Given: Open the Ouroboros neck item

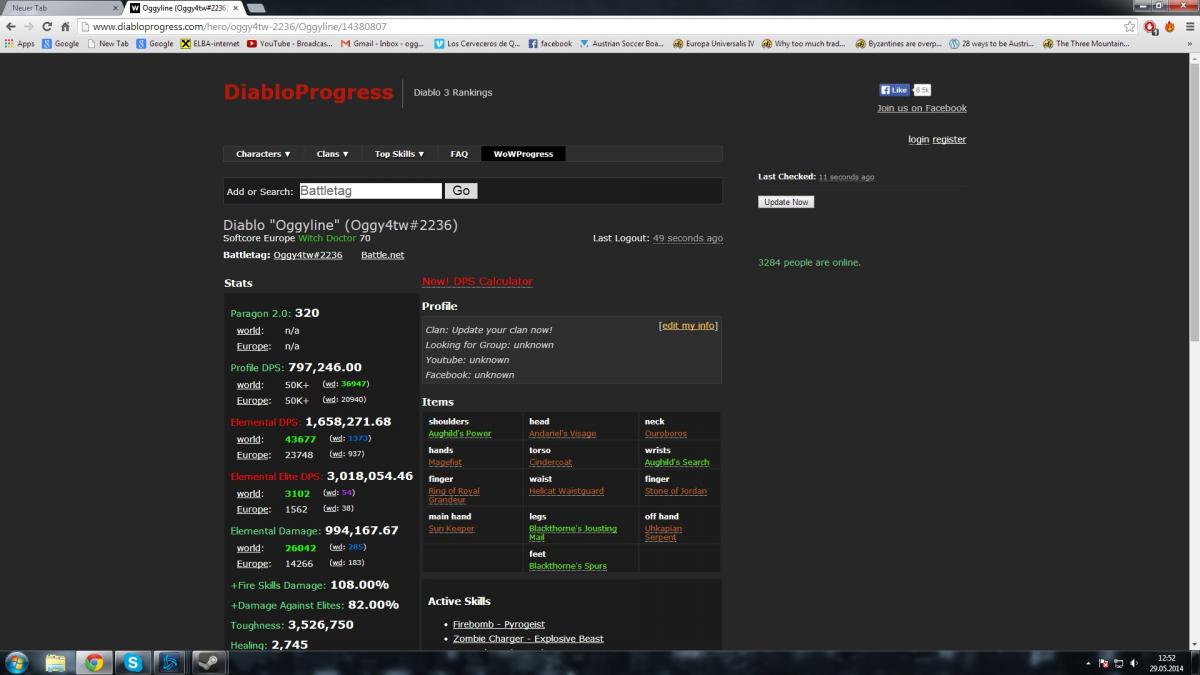Looking at the screenshot, I should (x=666, y=434).
